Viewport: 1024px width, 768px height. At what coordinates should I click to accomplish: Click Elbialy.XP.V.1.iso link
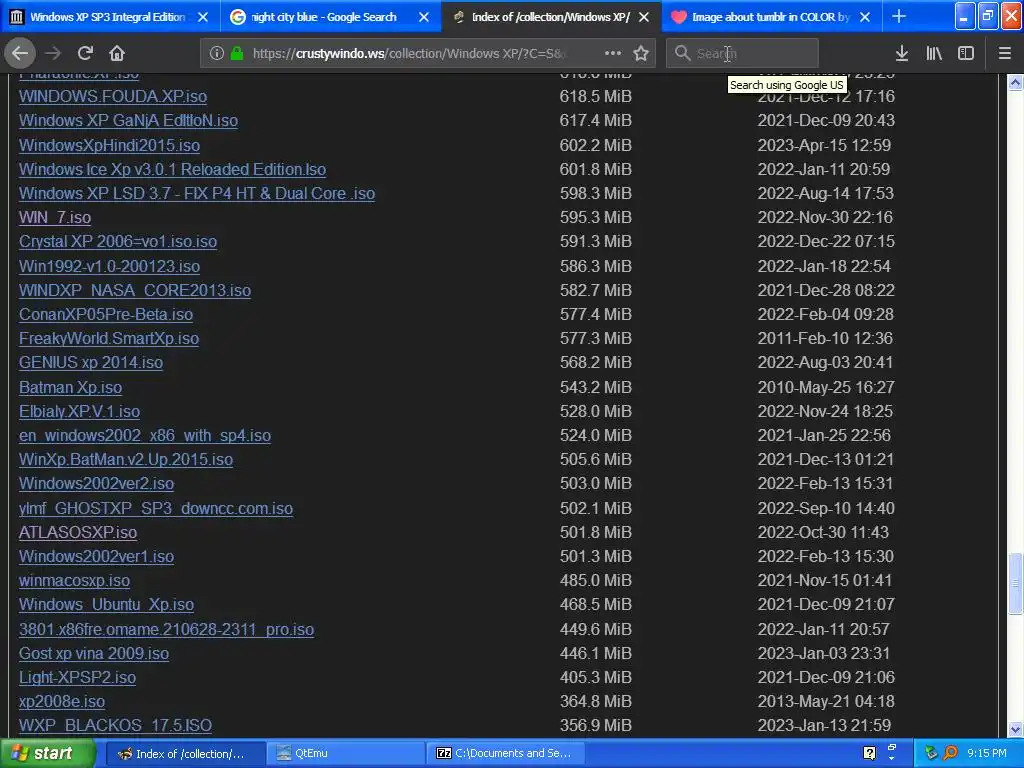tap(80, 412)
